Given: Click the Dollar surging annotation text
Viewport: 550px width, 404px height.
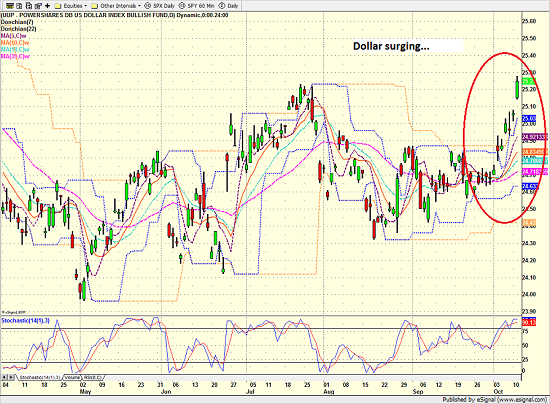Looking at the screenshot, I should (x=391, y=46).
